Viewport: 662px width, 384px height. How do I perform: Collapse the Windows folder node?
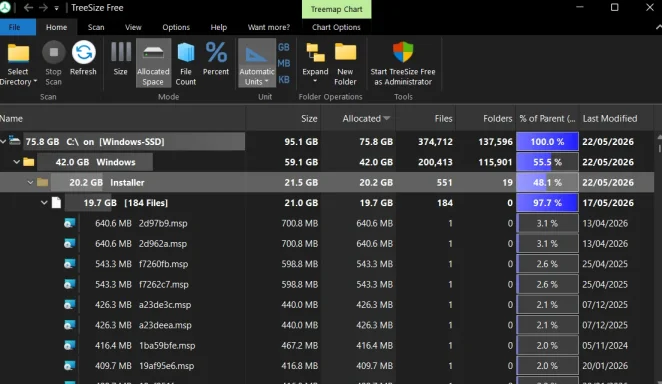(x=16, y=162)
